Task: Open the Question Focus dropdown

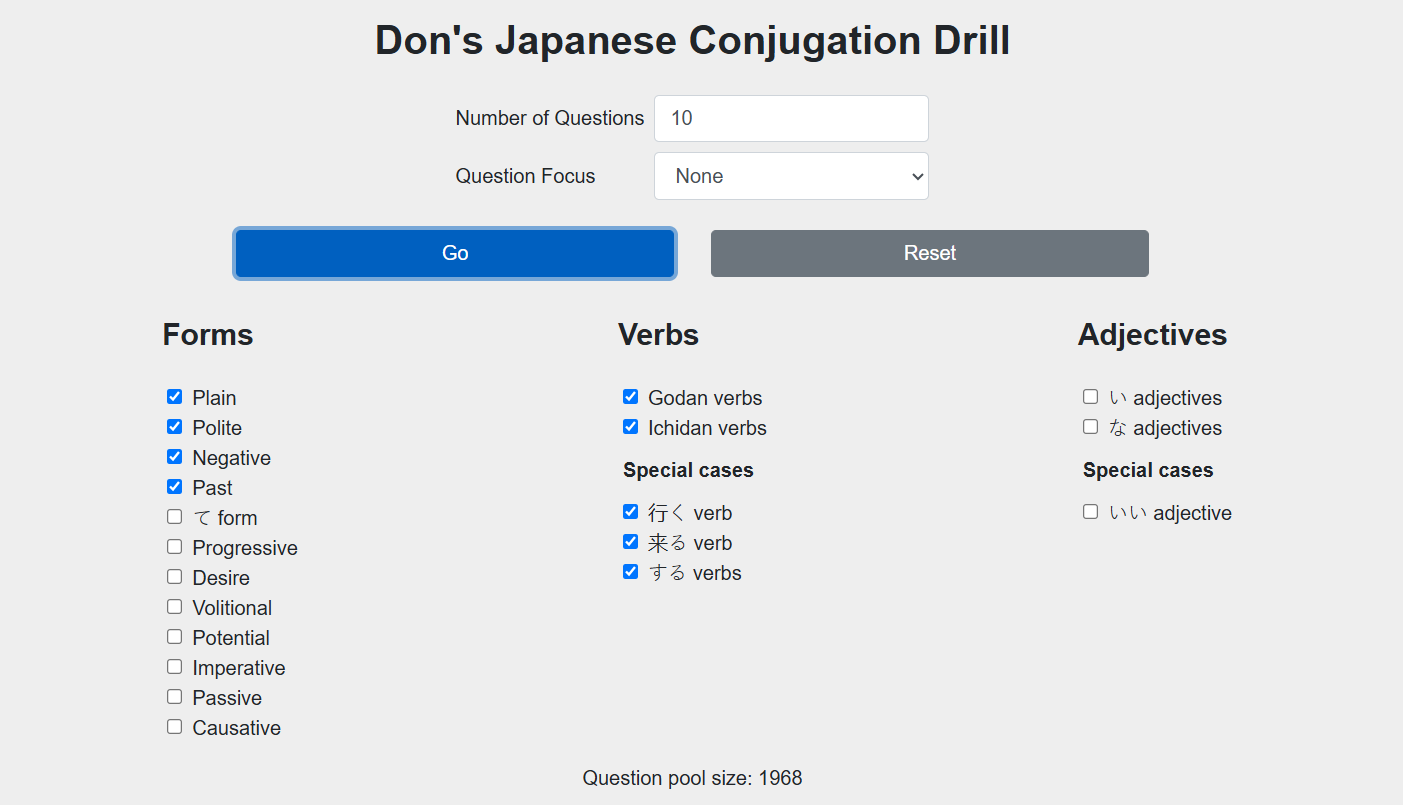Action: 790,176
